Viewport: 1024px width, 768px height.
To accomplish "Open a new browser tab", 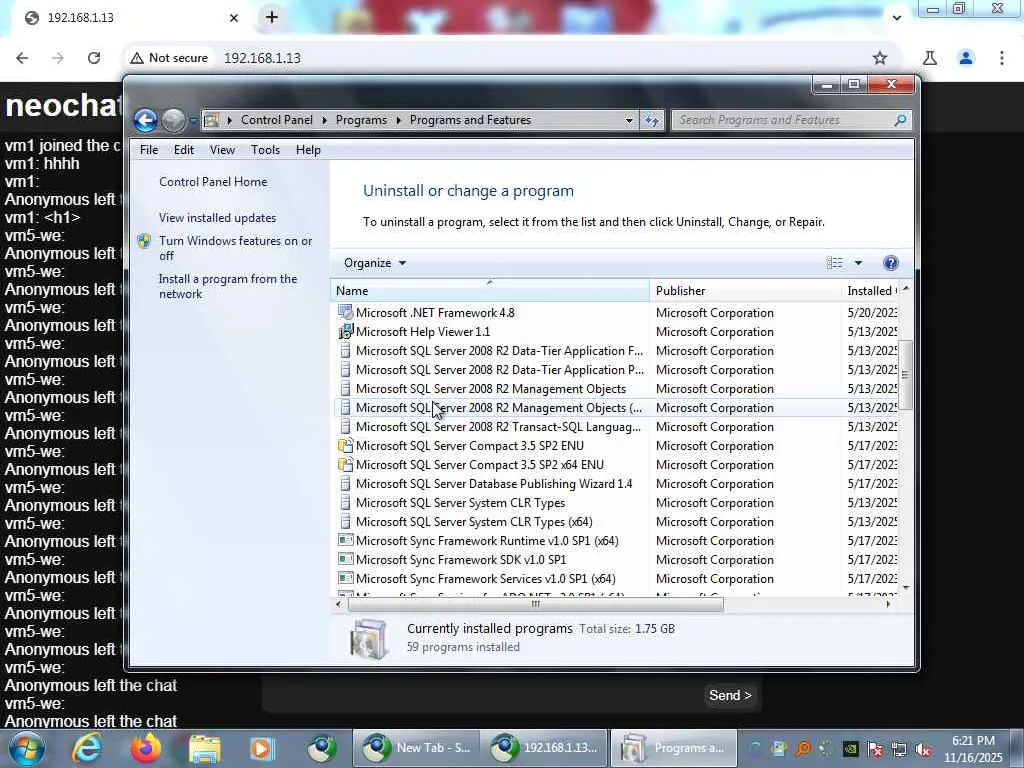I will [x=272, y=17].
